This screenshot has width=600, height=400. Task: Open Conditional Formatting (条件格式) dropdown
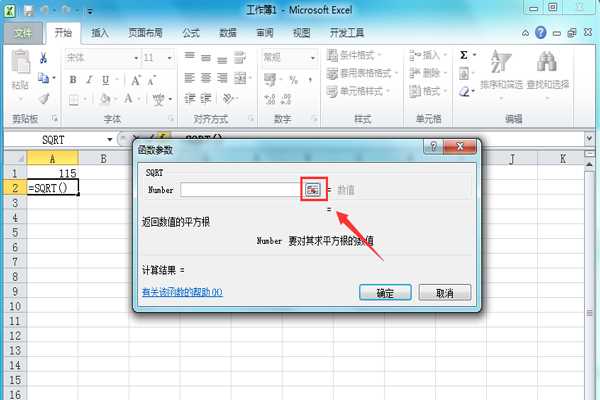pos(354,56)
